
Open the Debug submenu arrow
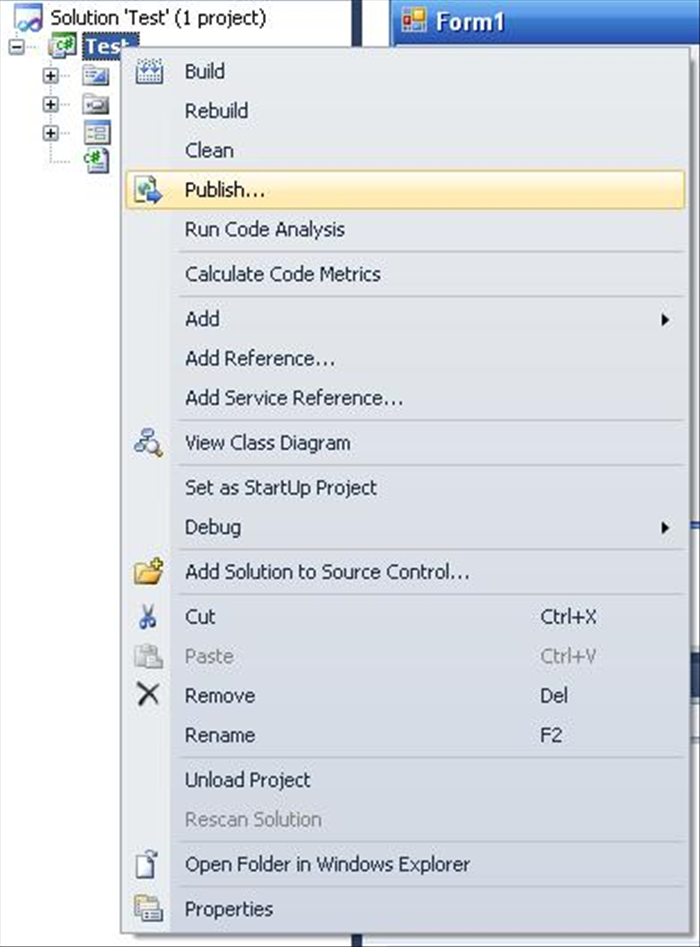coord(665,528)
